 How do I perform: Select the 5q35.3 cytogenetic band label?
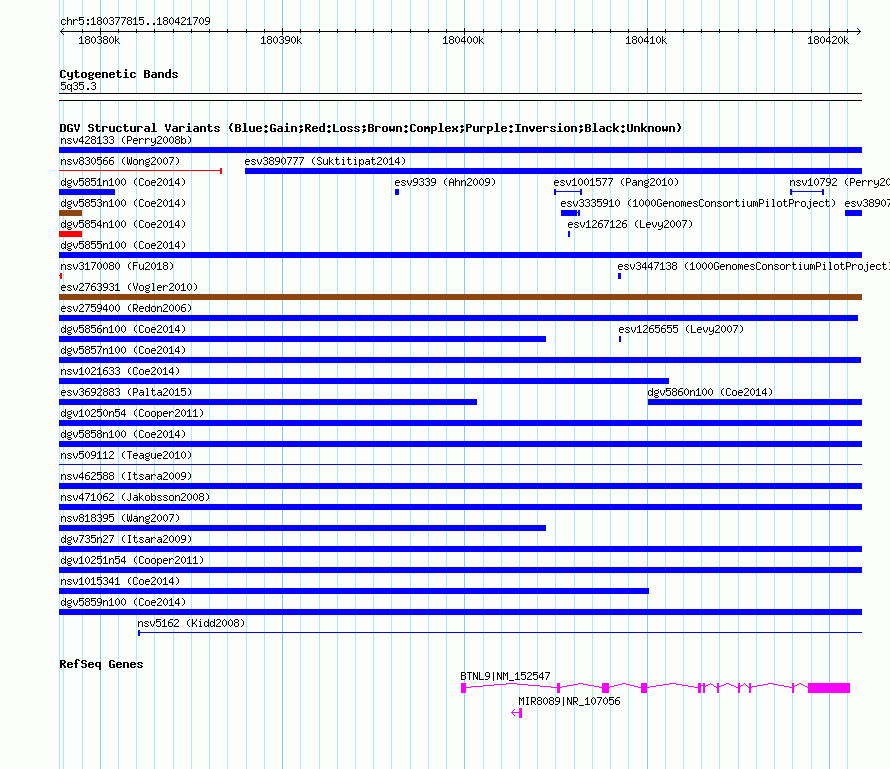tap(78, 87)
